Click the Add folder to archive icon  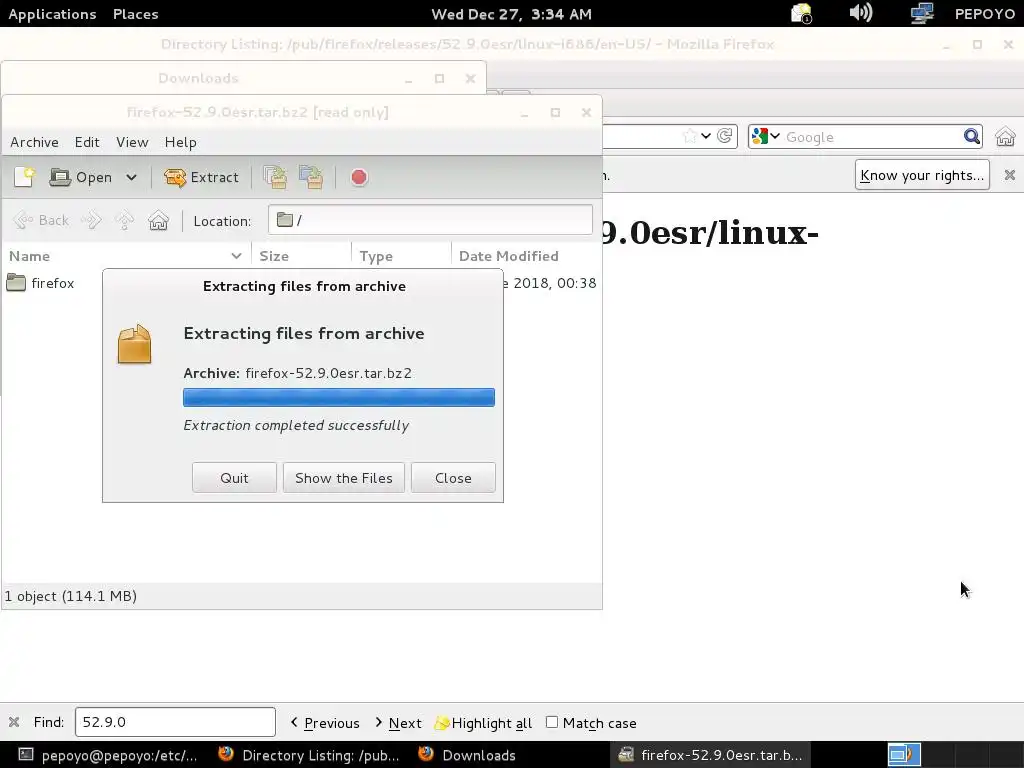click(x=311, y=177)
